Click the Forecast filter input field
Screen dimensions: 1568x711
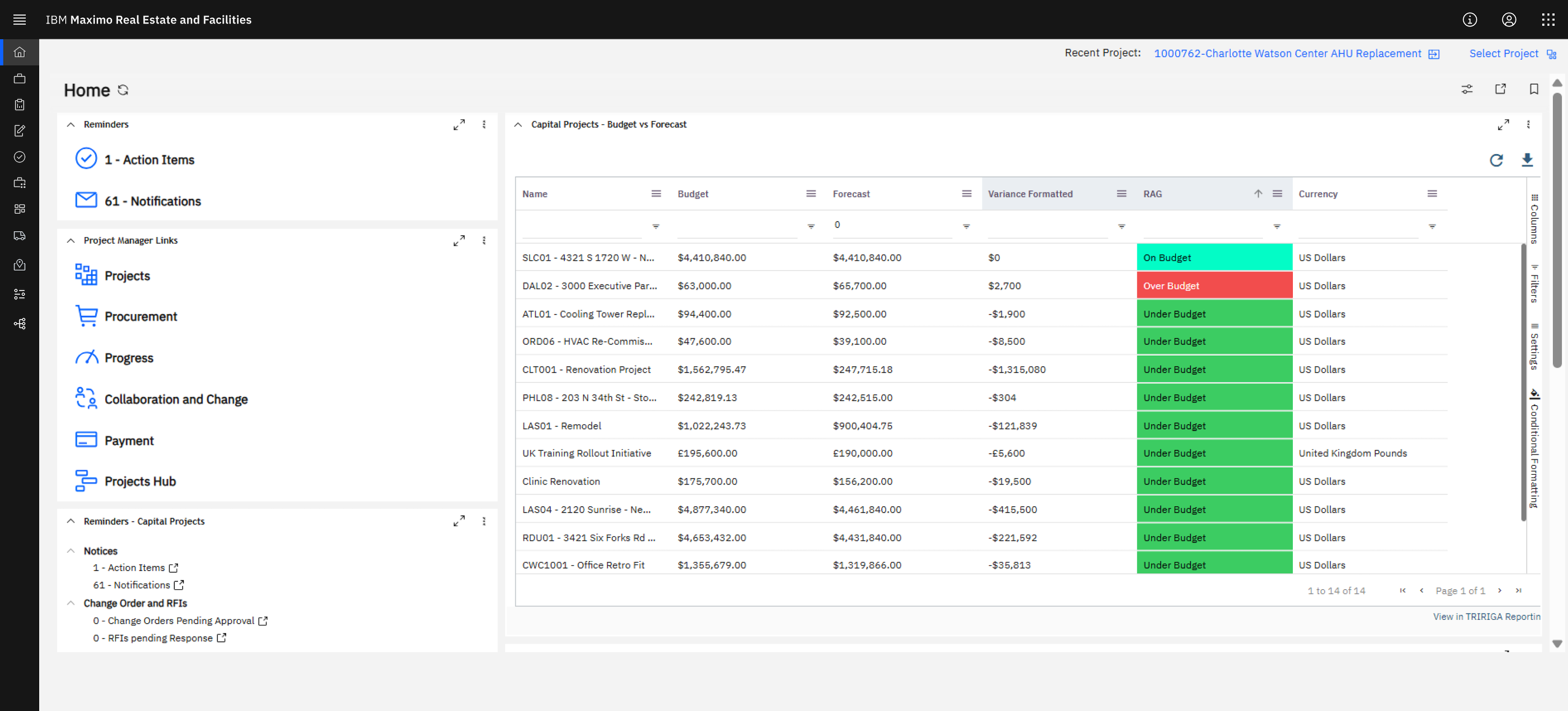coord(892,225)
